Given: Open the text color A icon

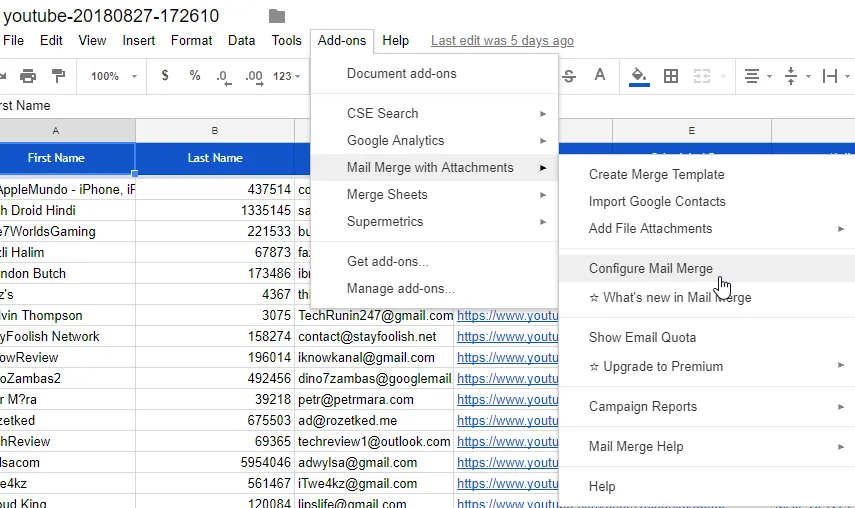Looking at the screenshot, I should (599, 75).
